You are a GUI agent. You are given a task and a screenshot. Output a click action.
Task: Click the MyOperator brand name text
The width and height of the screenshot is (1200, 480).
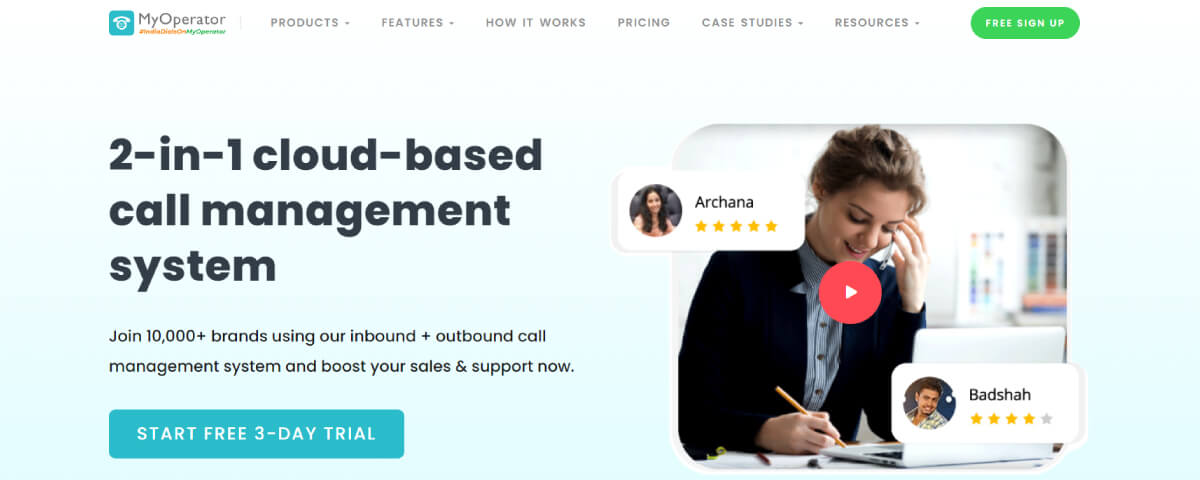point(182,19)
